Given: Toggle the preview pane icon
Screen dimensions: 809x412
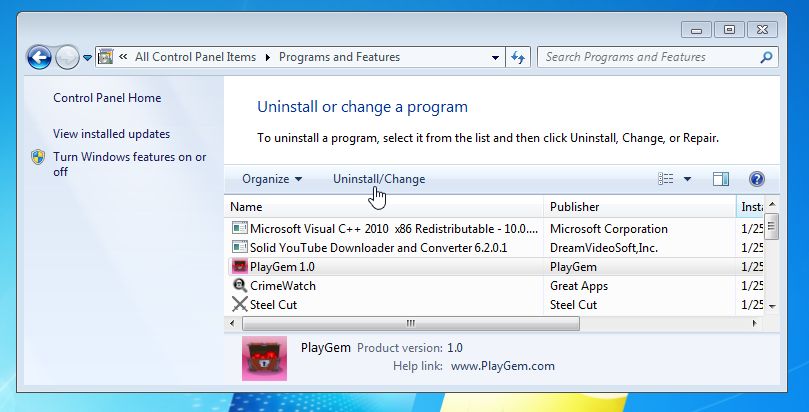Looking at the screenshot, I should point(721,179).
